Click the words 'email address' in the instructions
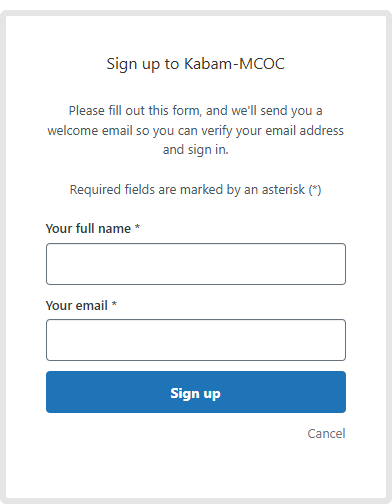Image resolution: width=392 pixels, height=504 pixels. 305,130
